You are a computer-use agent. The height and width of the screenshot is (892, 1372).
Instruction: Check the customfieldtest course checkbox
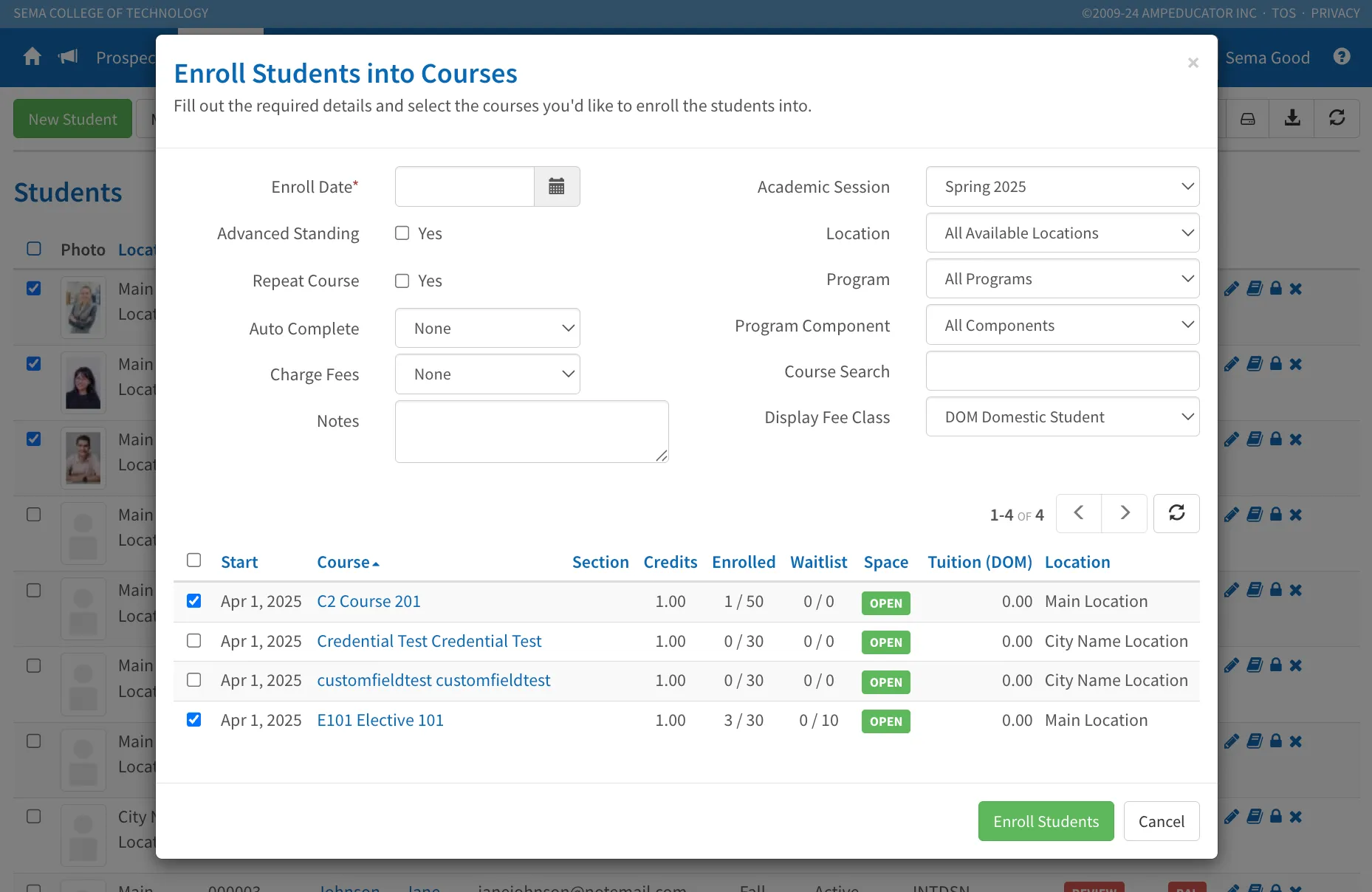coord(194,680)
